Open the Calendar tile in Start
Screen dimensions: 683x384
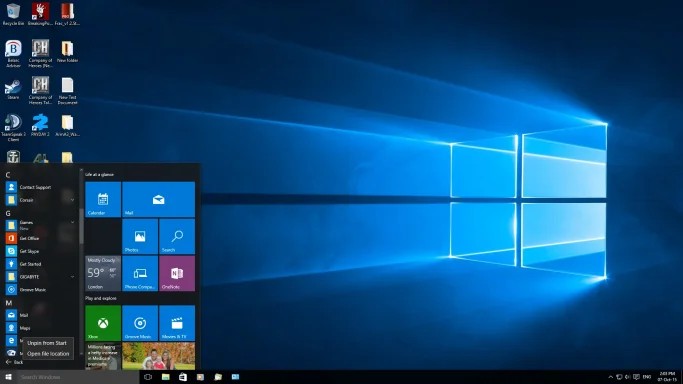(103, 199)
